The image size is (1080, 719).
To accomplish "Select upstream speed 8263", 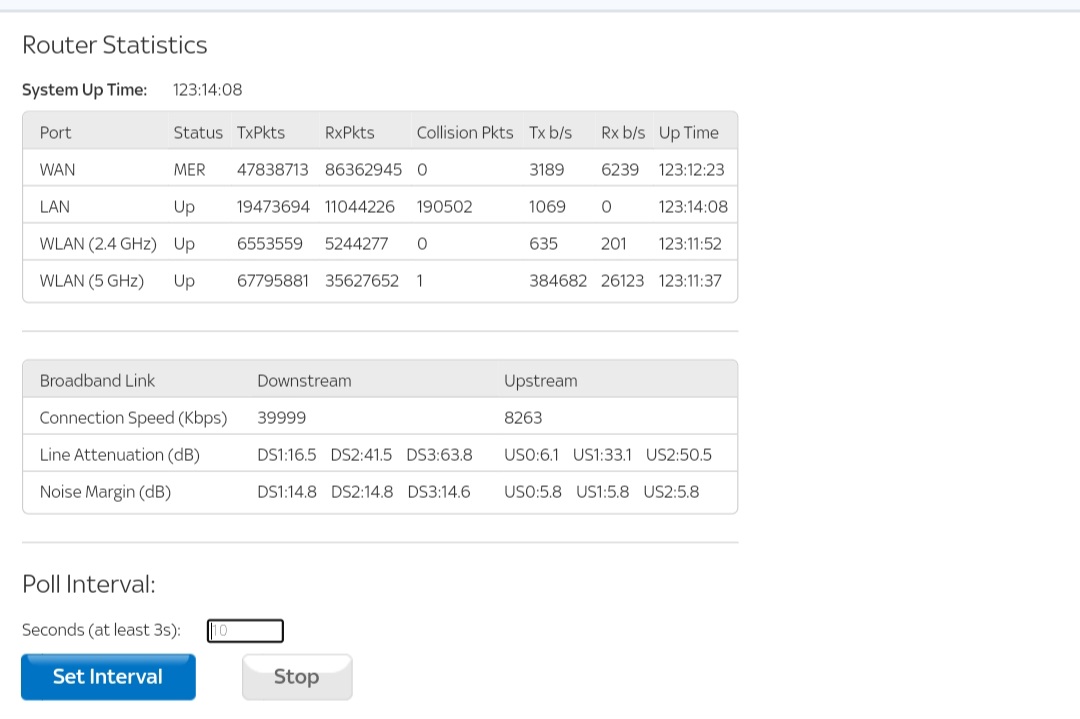I will click(x=523, y=418).
